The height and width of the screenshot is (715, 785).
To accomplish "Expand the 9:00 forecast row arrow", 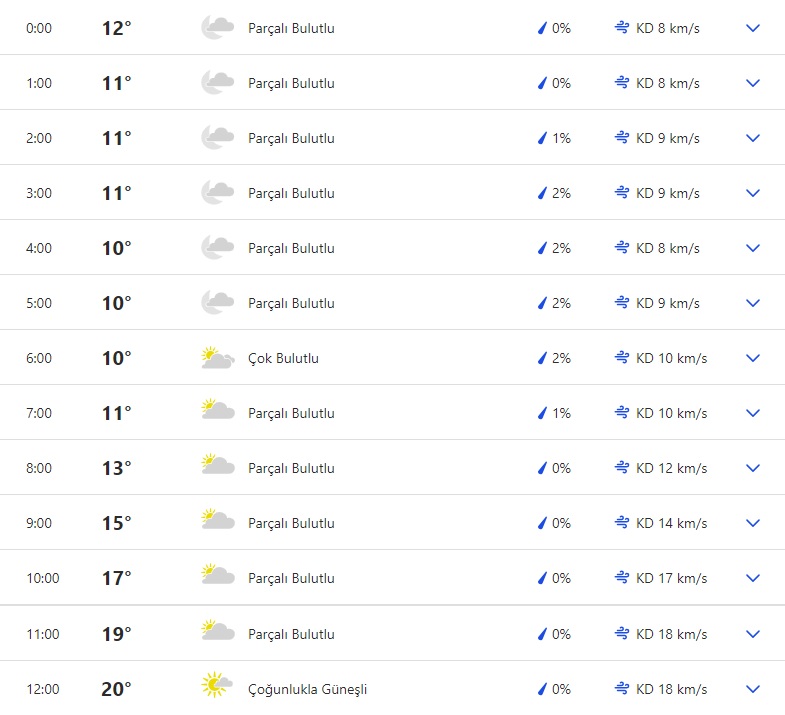I will (x=753, y=523).
